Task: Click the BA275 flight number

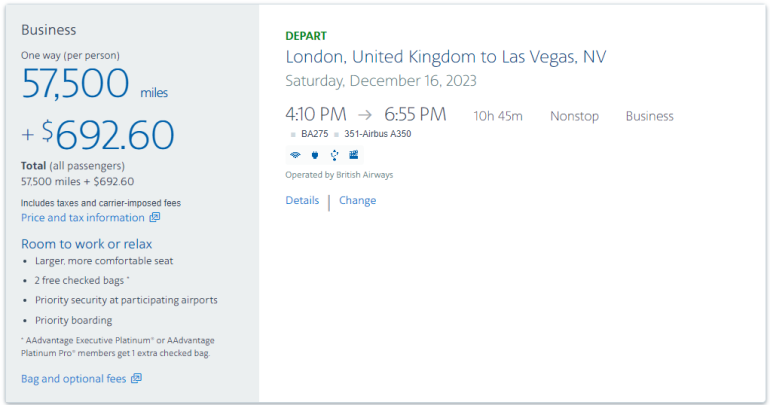Action: (x=314, y=134)
